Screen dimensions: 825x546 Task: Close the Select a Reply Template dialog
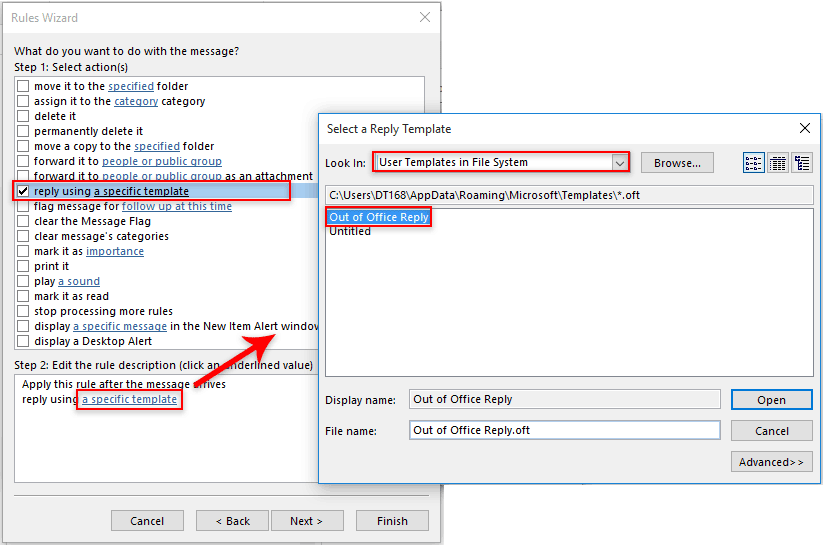pos(804,128)
